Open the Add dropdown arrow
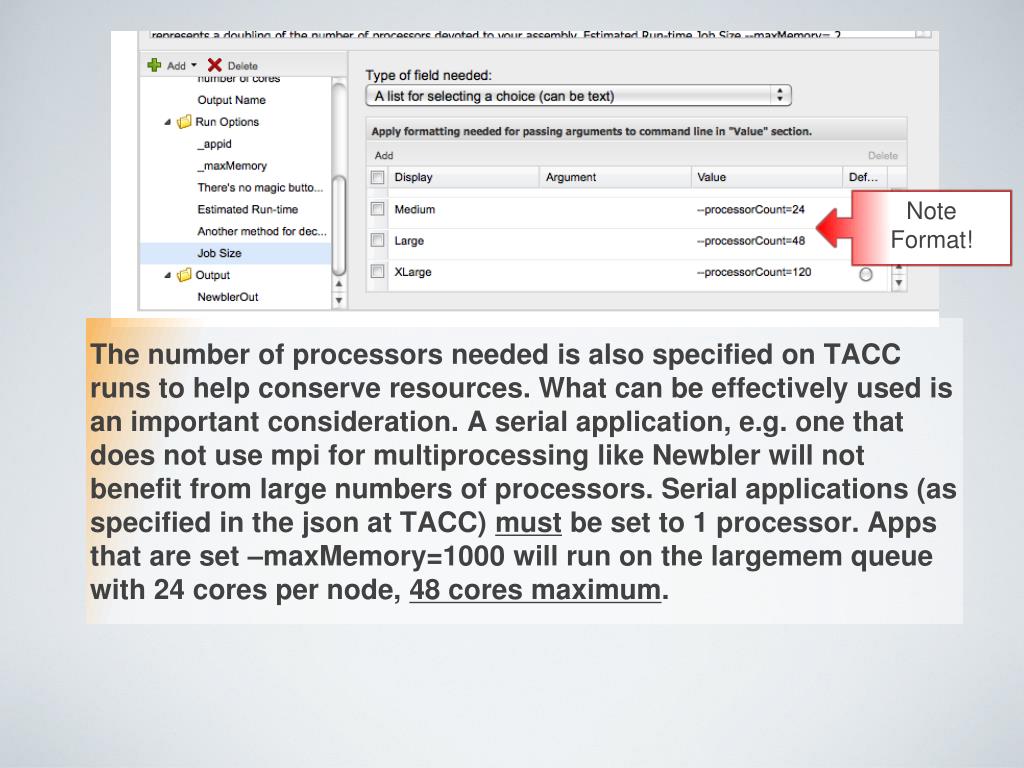 pyautogui.click(x=194, y=65)
